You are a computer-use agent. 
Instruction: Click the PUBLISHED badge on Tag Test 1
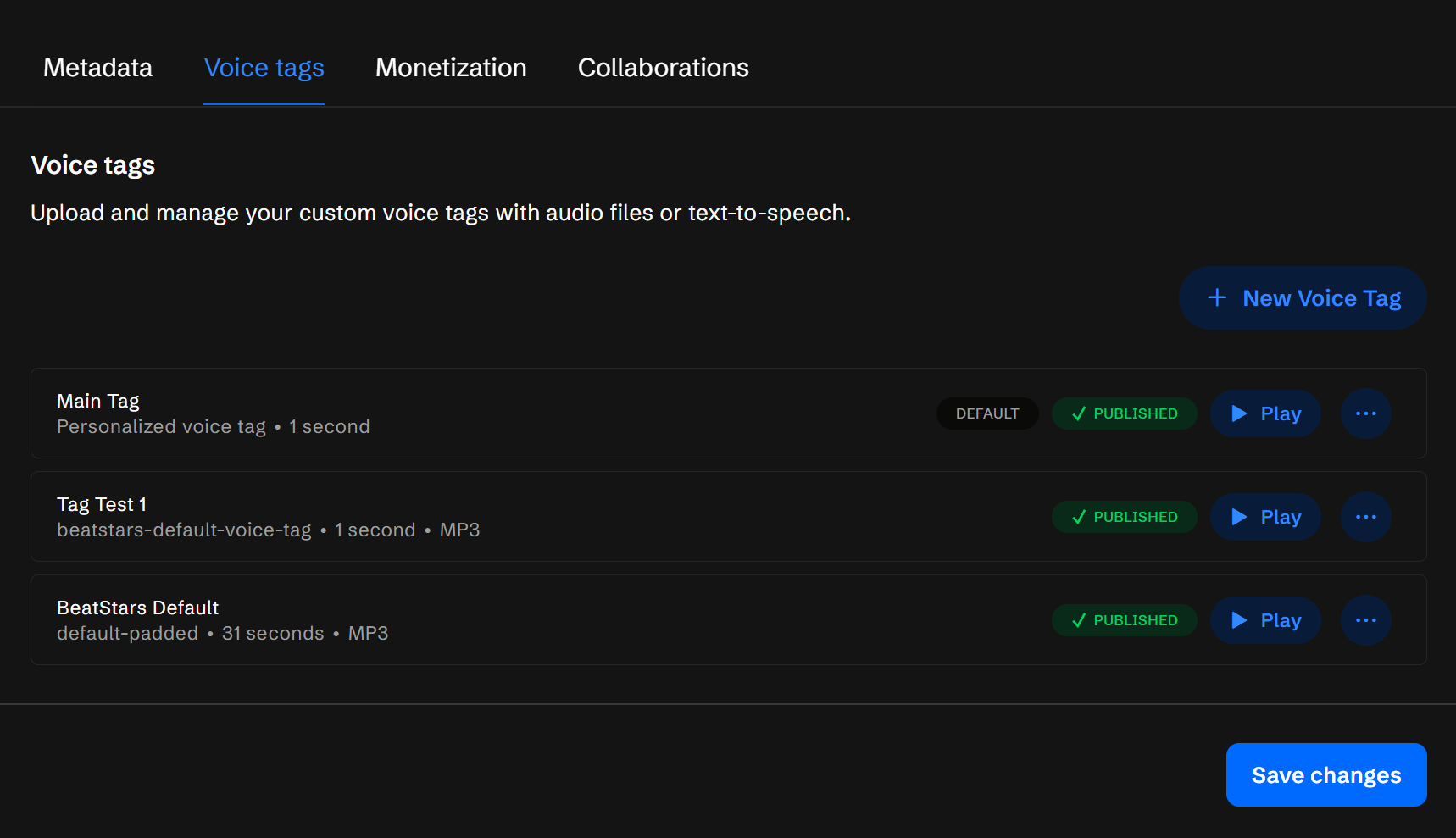pyautogui.click(x=1124, y=517)
